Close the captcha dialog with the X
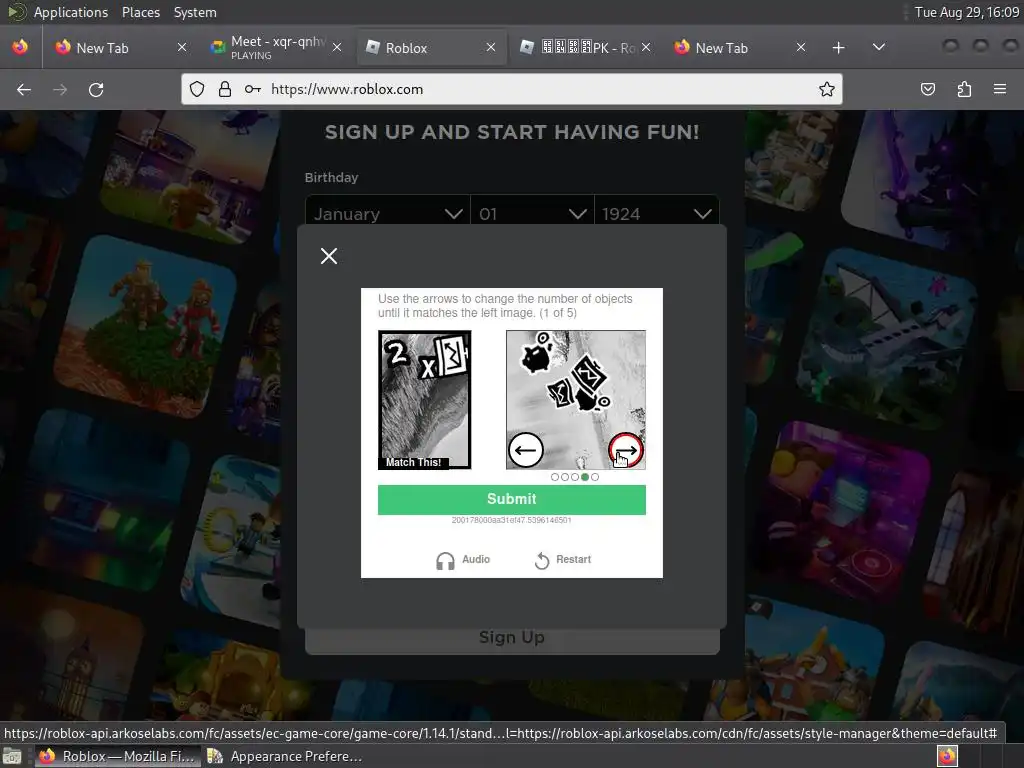Viewport: 1024px width, 768px height. click(329, 256)
